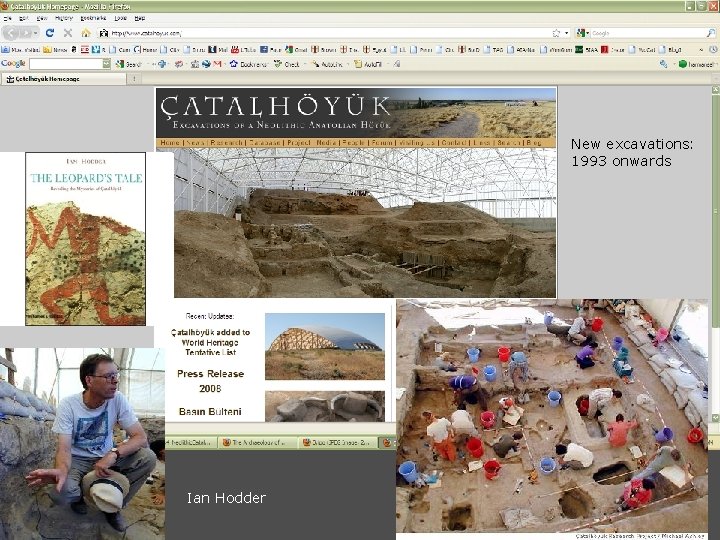
Task: Bookmark this page with the star icon
Action: 557,33
